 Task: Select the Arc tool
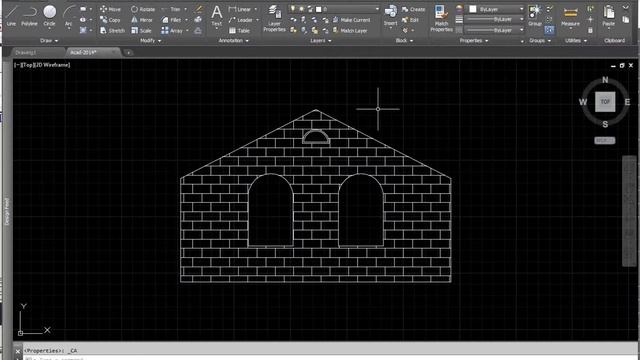[x=69, y=16]
